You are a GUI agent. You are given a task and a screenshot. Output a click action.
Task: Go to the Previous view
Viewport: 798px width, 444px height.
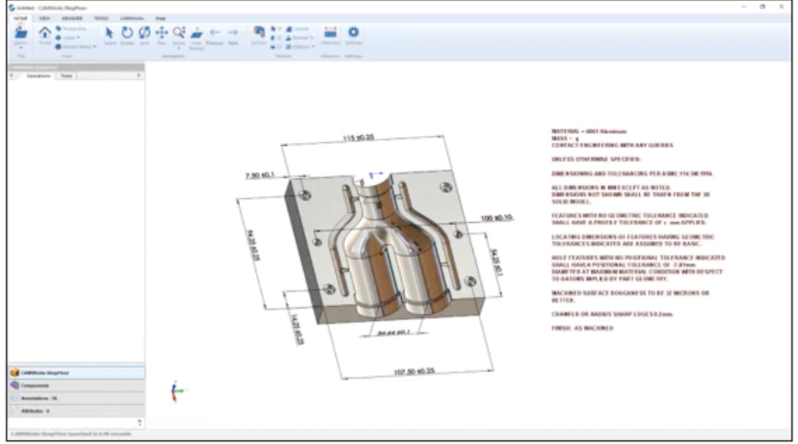click(x=215, y=33)
